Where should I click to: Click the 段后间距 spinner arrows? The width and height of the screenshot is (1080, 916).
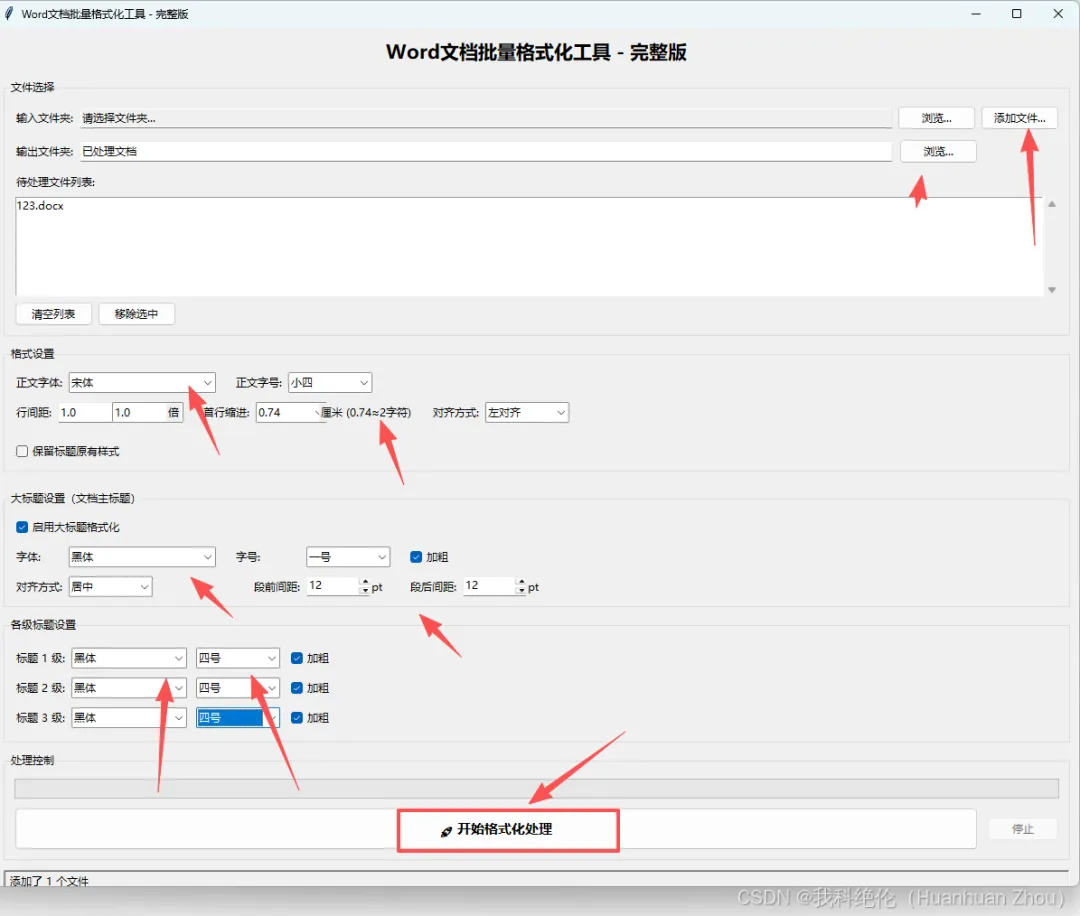tap(521, 586)
